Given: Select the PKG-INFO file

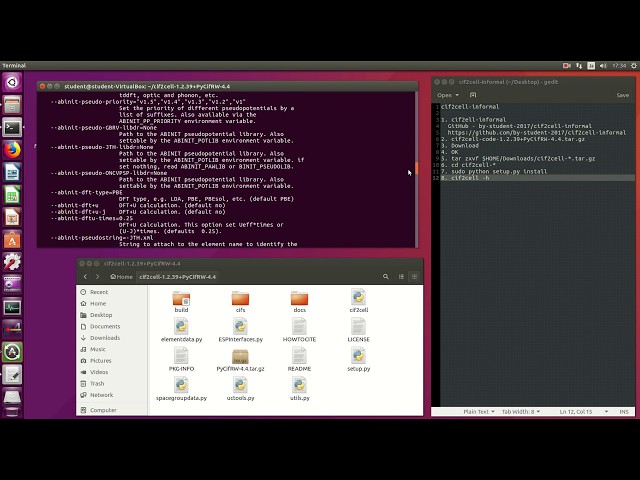Looking at the screenshot, I should coord(181,360).
